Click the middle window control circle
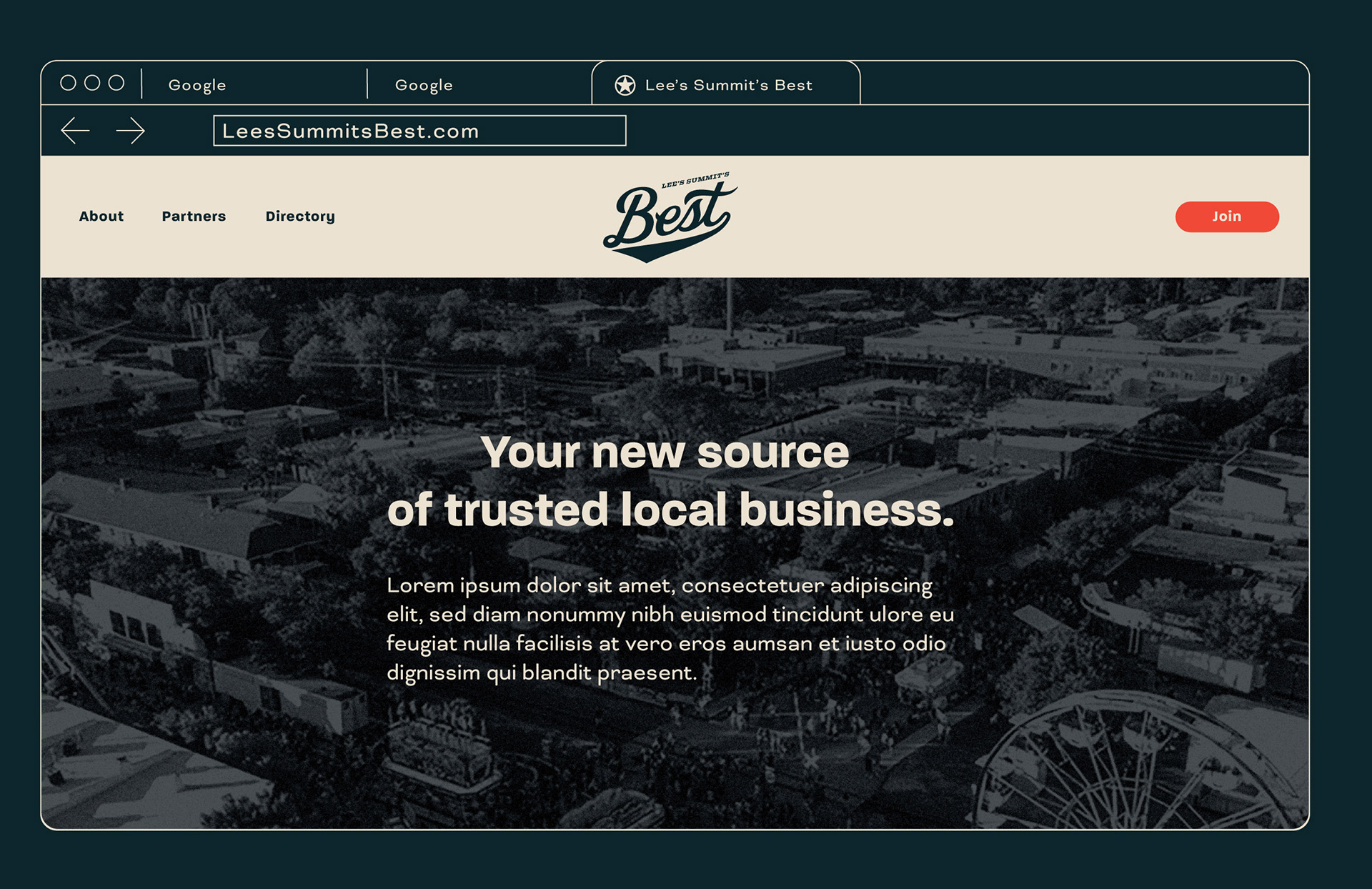The width and height of the screenshot is (1372, 889). coord(92,83)
